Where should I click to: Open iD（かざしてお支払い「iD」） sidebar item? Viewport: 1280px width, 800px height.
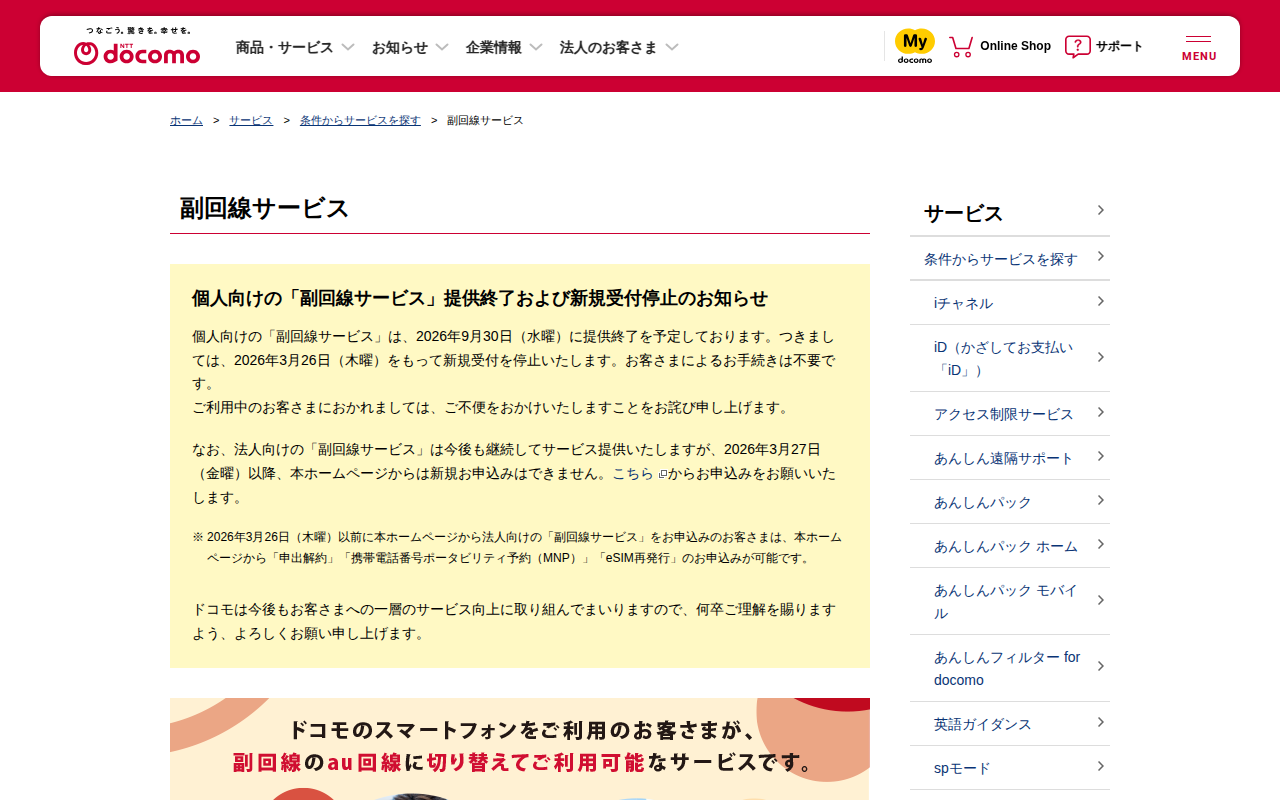(x=1010, y=358)
